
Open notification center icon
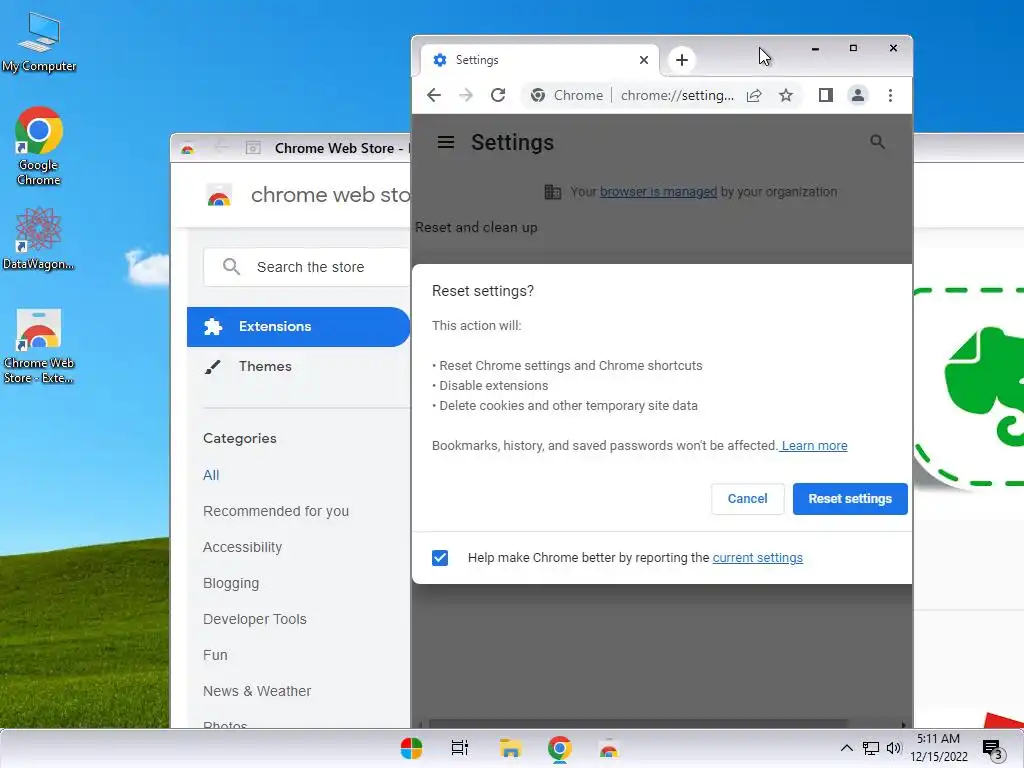click(x=993, y=750)
